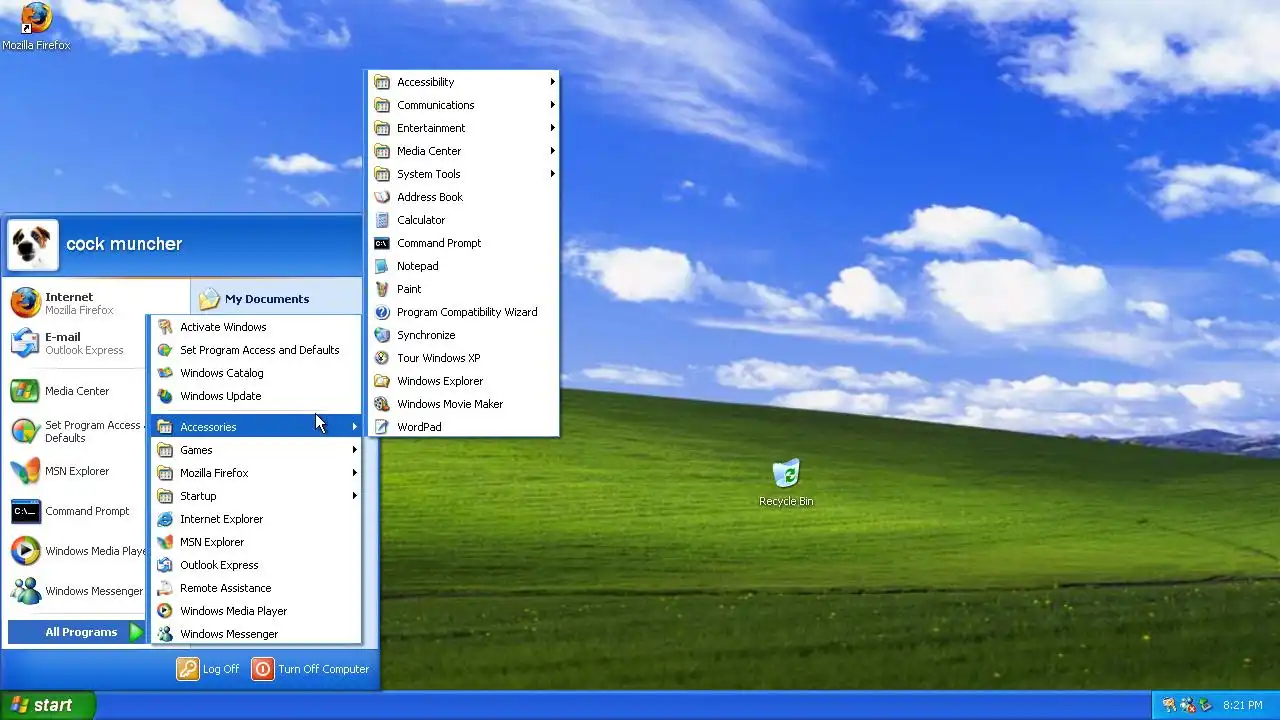This screenshot has width=1280, height=720.
Task: Open Calculator from Accessories menu
Action: coord(463,220)
